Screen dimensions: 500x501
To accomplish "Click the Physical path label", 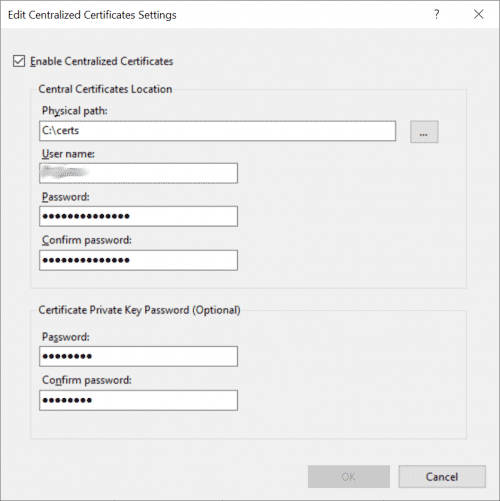I will (75, 111).
